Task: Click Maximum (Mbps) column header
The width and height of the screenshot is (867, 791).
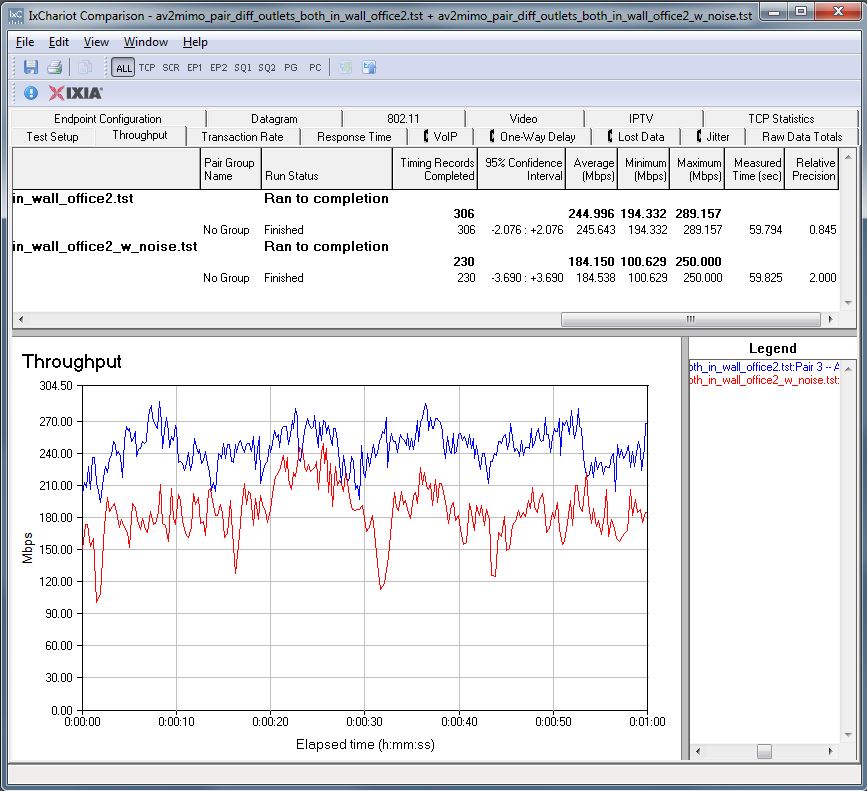Action: [697, 169]
